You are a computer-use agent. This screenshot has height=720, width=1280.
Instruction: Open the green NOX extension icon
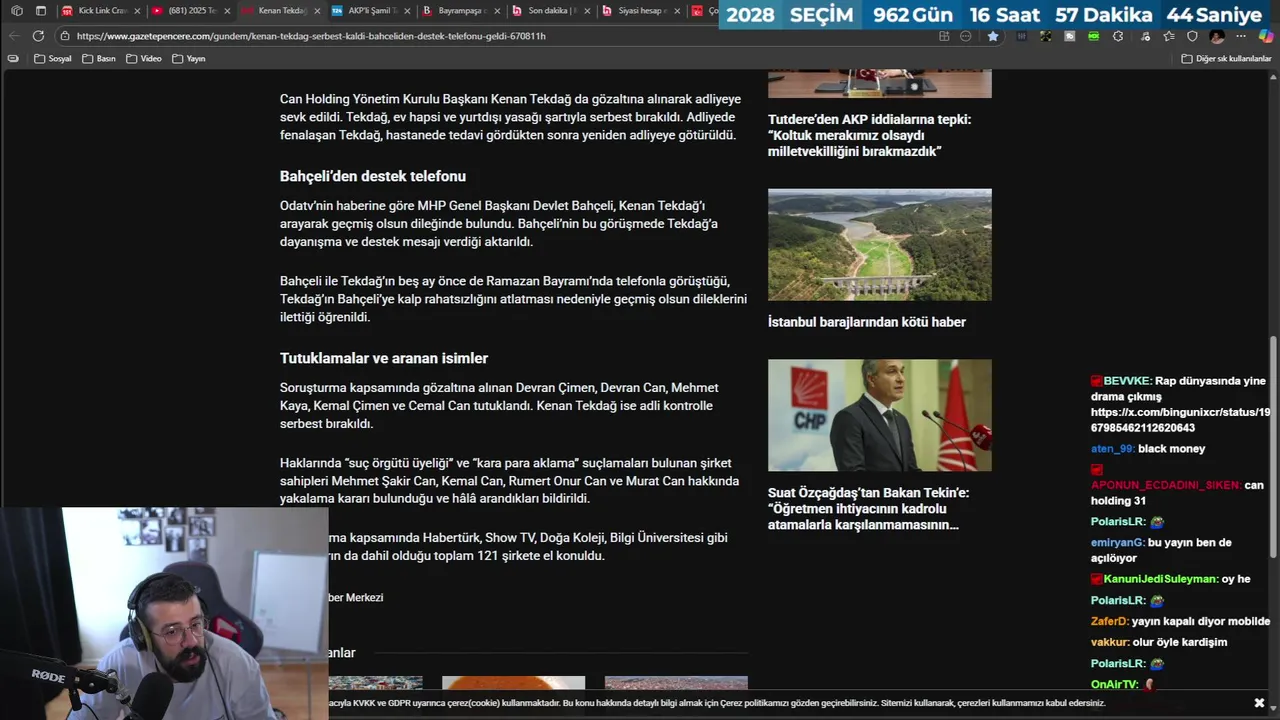pyautogui.click(x=1094, y=36)
